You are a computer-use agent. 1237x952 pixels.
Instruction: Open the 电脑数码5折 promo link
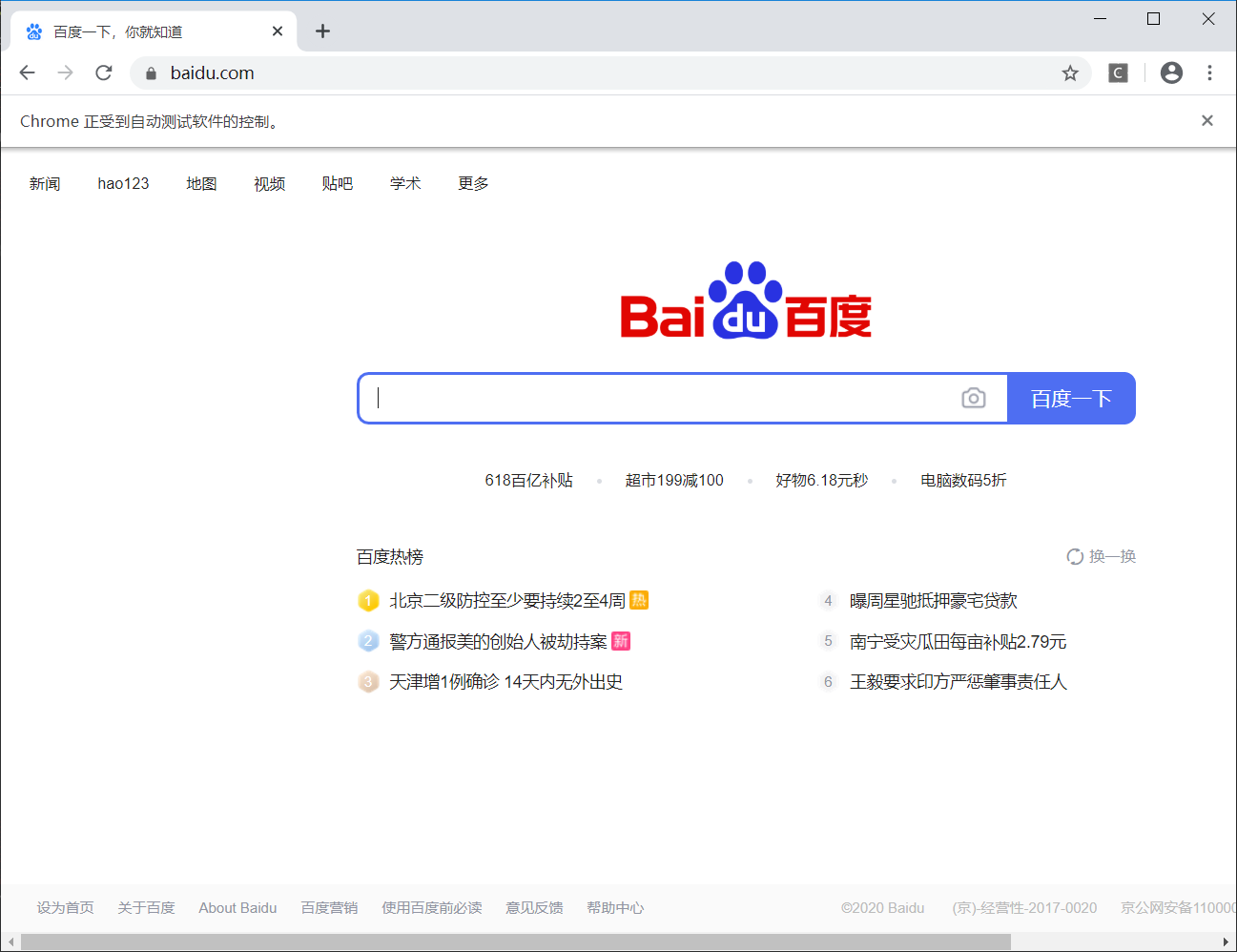point(963,480)
